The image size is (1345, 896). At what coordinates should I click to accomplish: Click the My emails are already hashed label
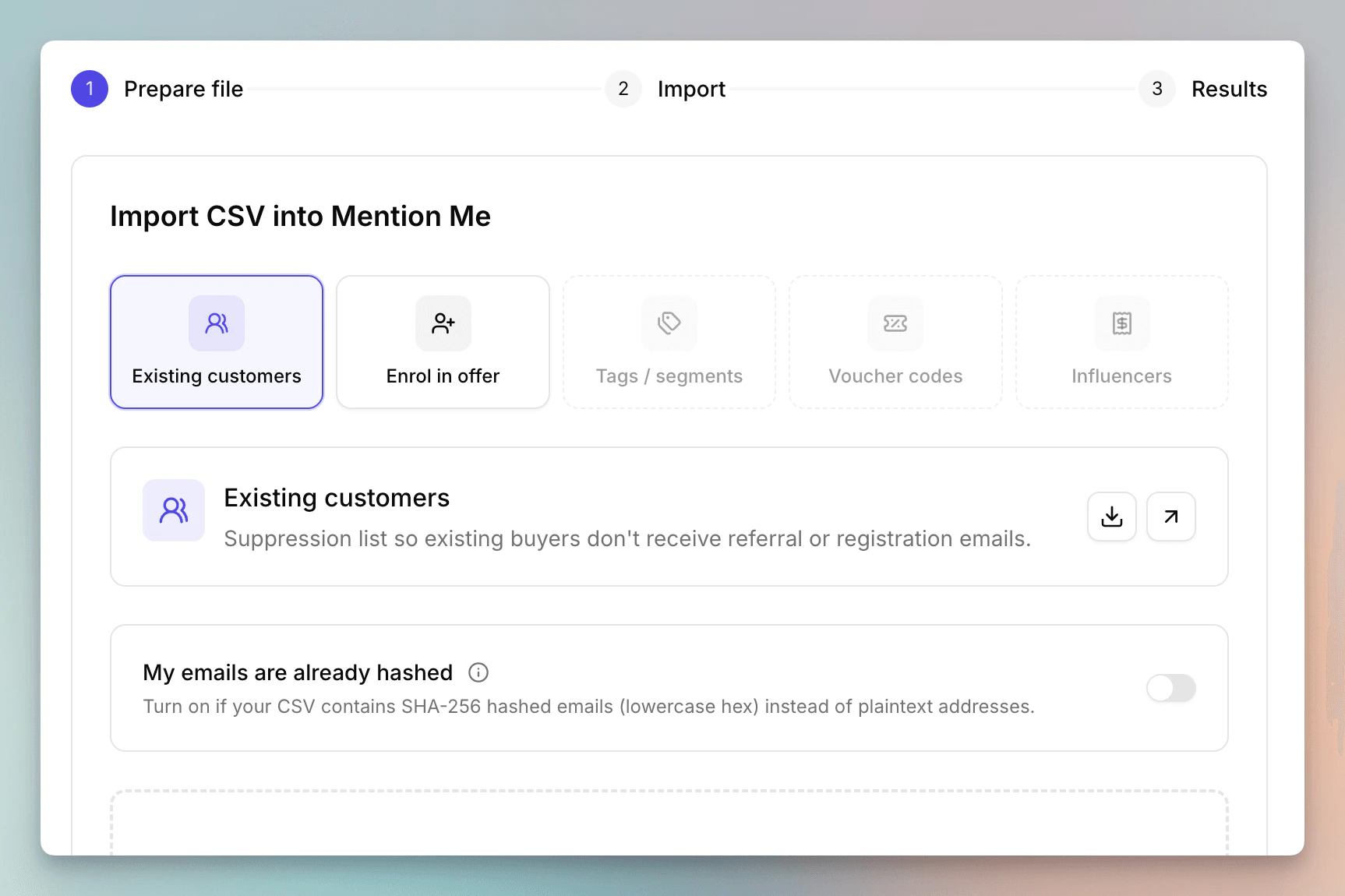(298, 672)
